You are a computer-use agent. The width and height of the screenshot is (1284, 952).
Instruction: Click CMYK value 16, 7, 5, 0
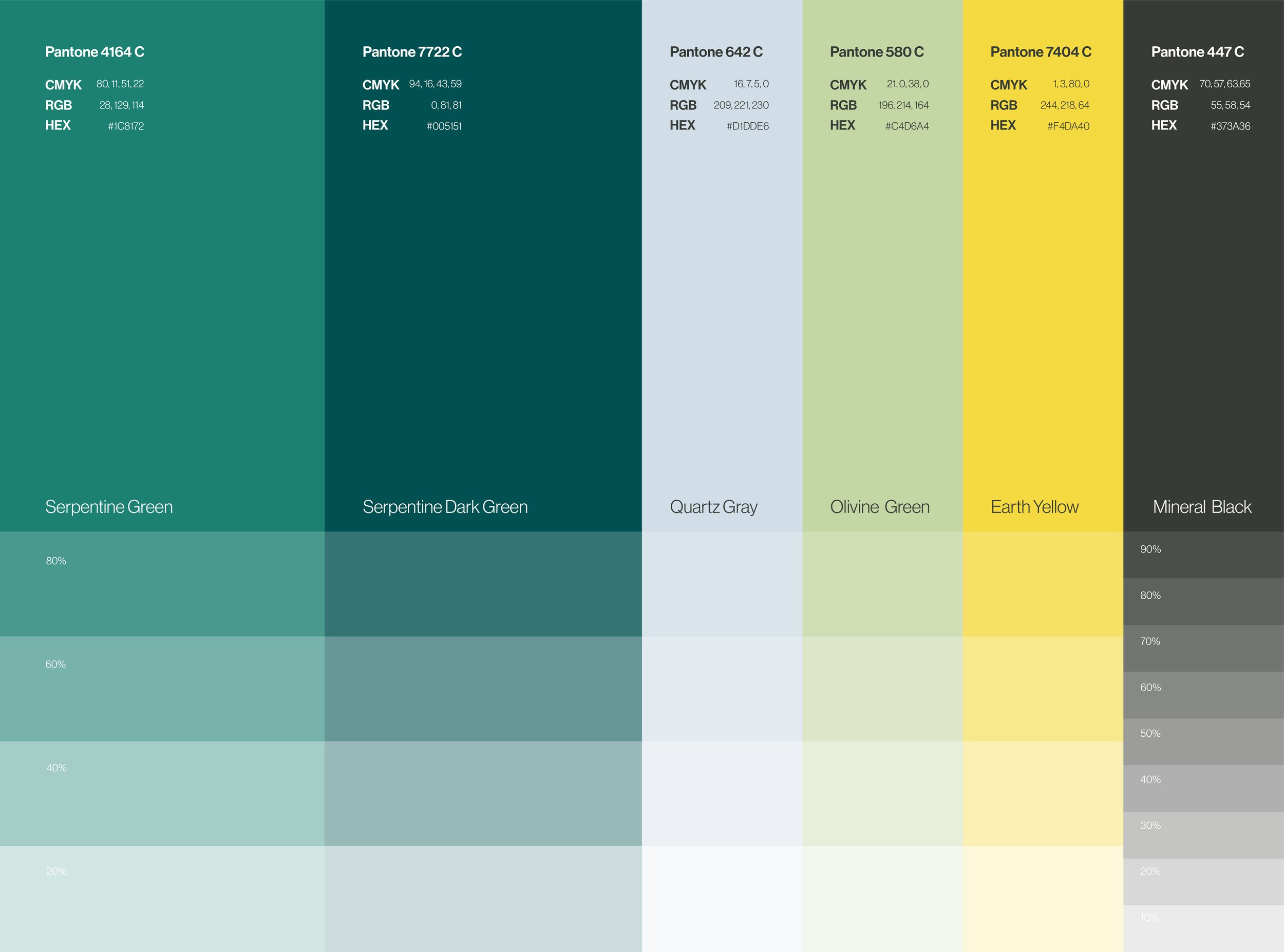pos(751,84)
